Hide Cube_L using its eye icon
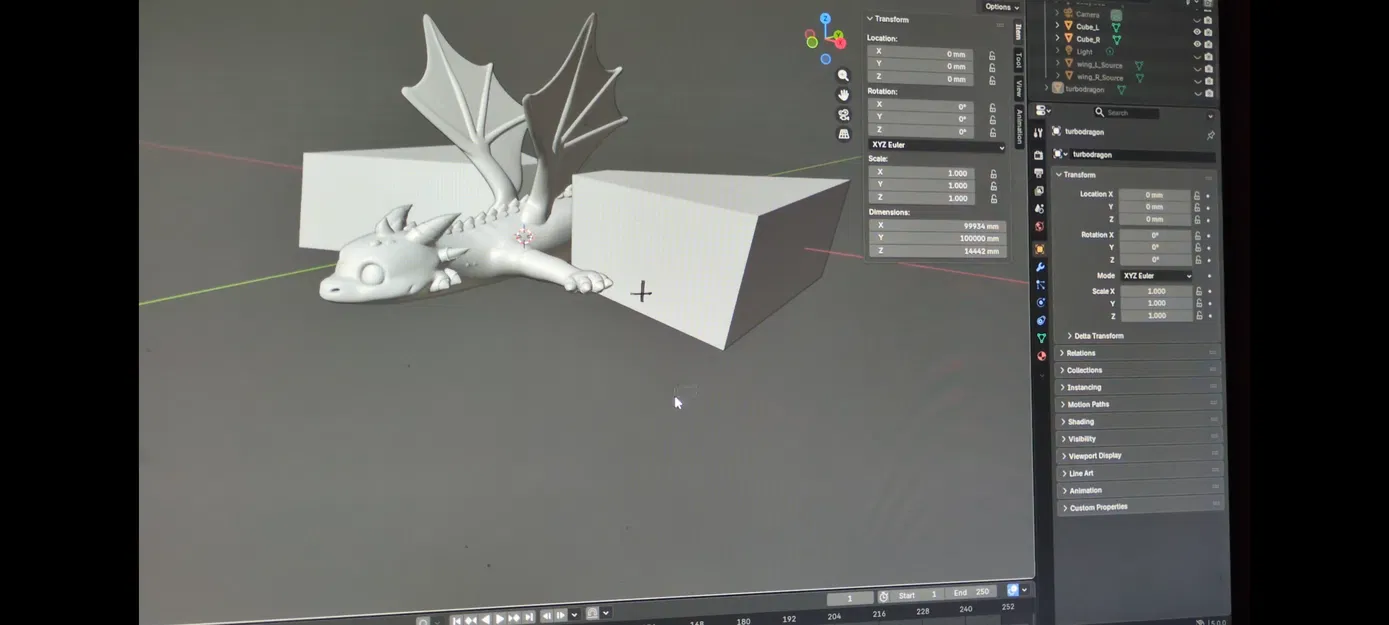 point(1197,32)
